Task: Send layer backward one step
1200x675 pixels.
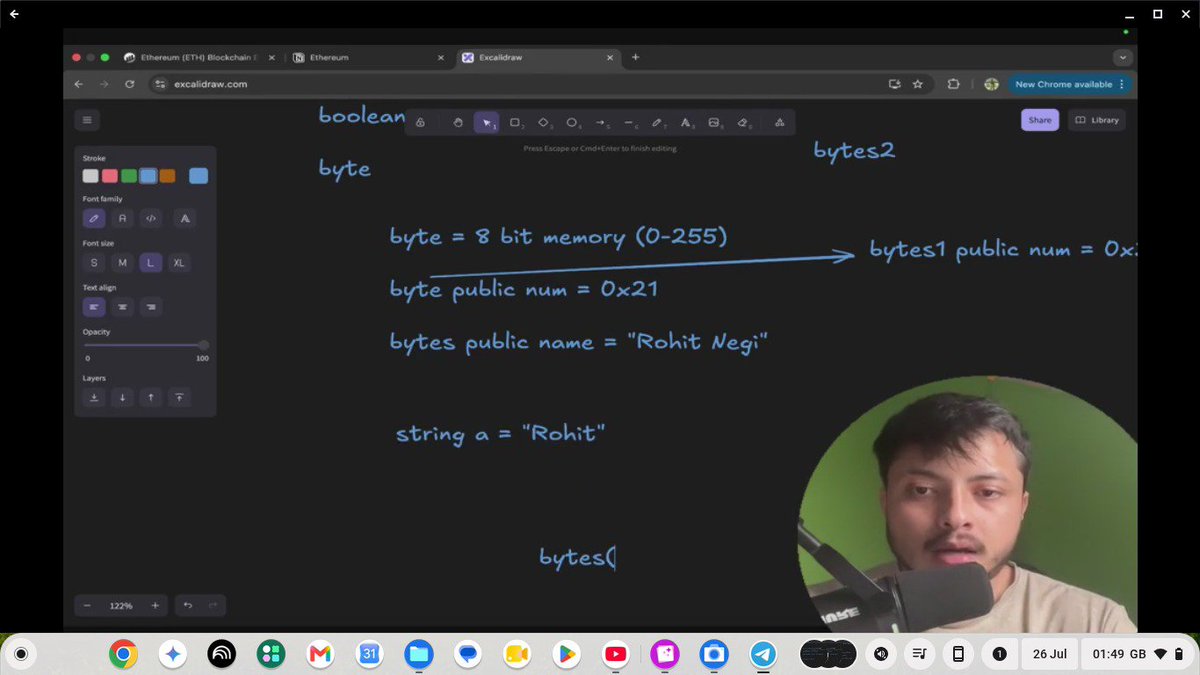Action: coord(123,397)
